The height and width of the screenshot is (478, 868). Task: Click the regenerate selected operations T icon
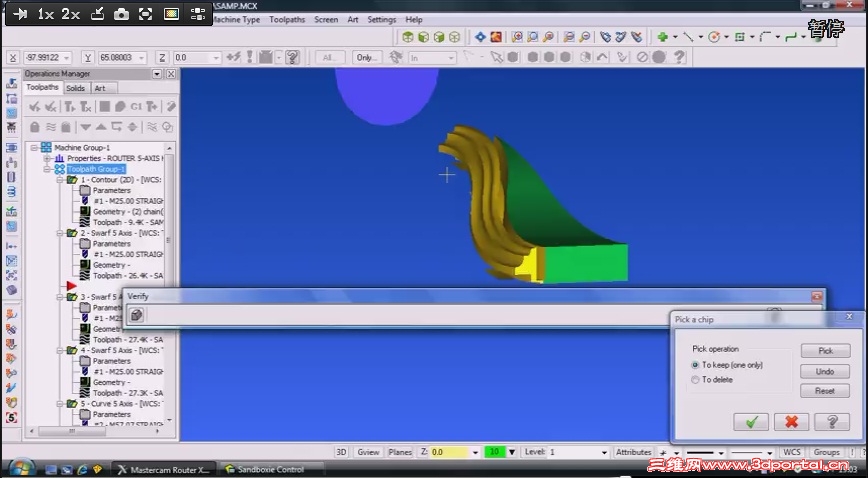(70, 106)
